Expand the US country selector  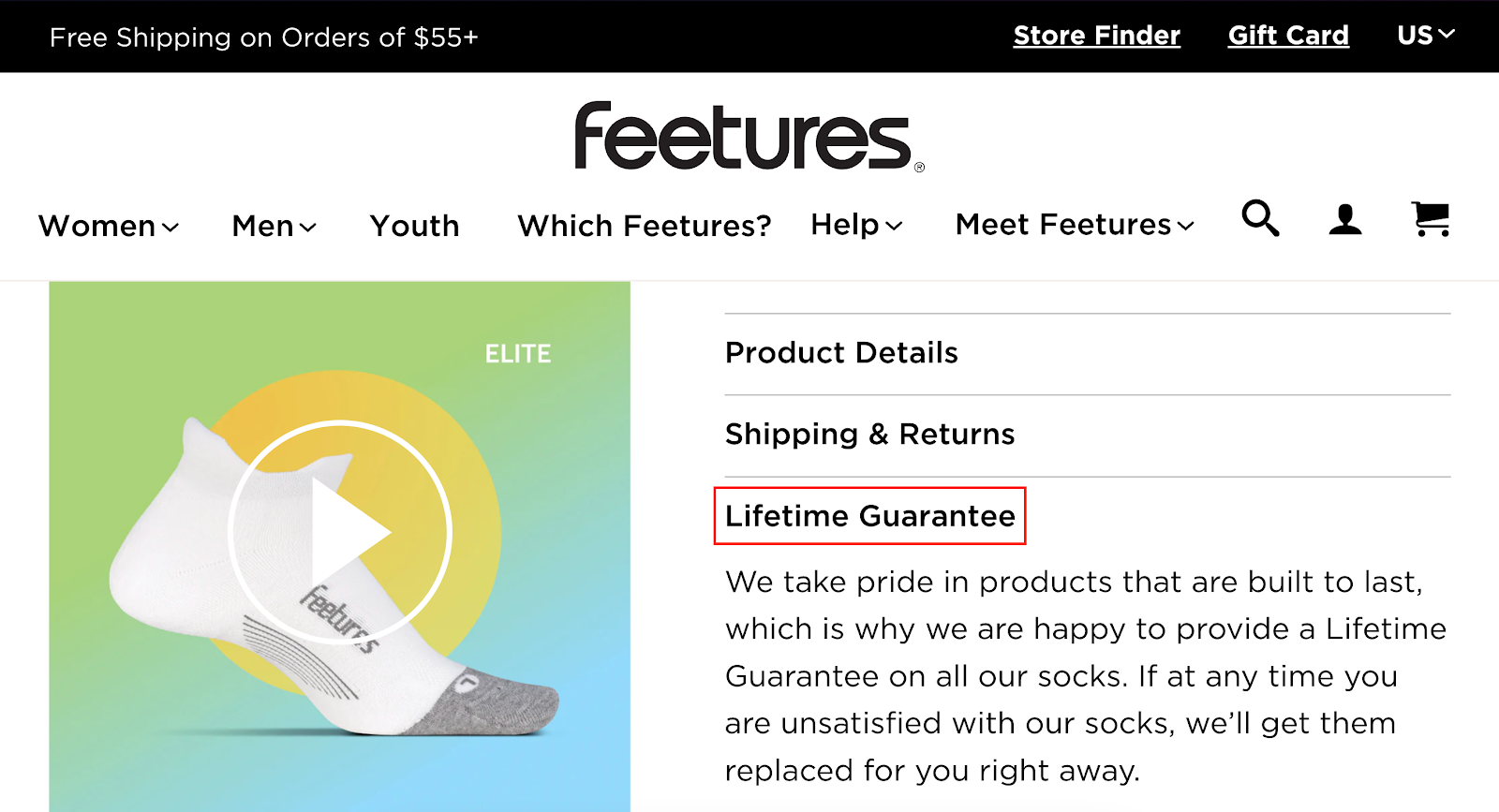tap(1425, 36)
